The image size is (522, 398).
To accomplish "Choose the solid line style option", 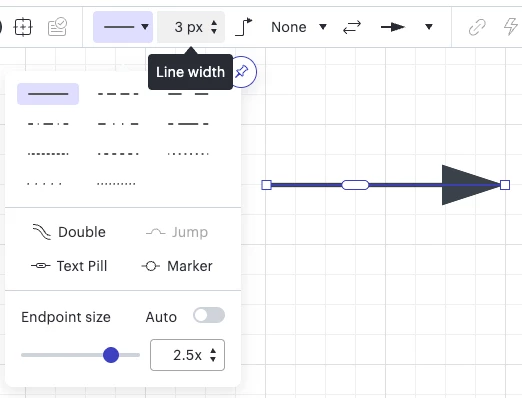I will pyautogui.click(x=48, y=94).
